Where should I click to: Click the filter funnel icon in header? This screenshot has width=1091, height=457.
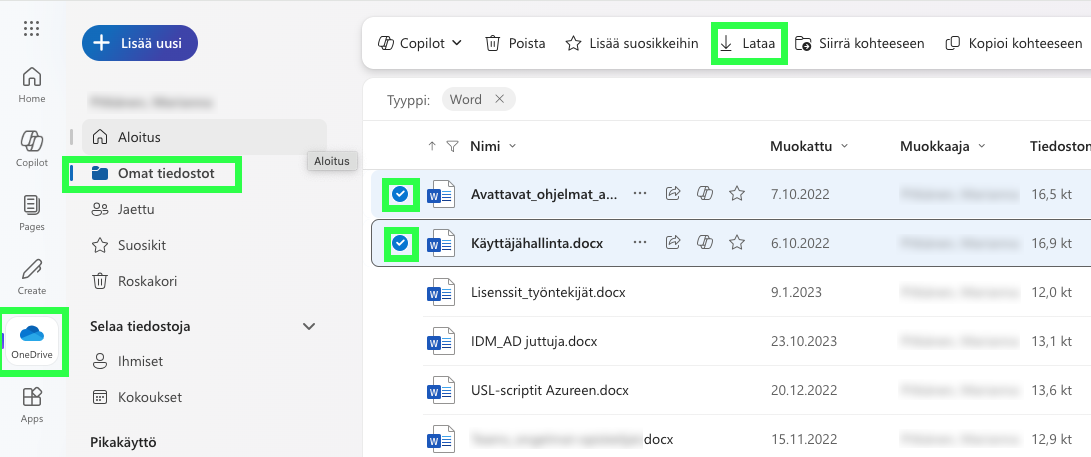pyautogui.click(x=452, y=146)
